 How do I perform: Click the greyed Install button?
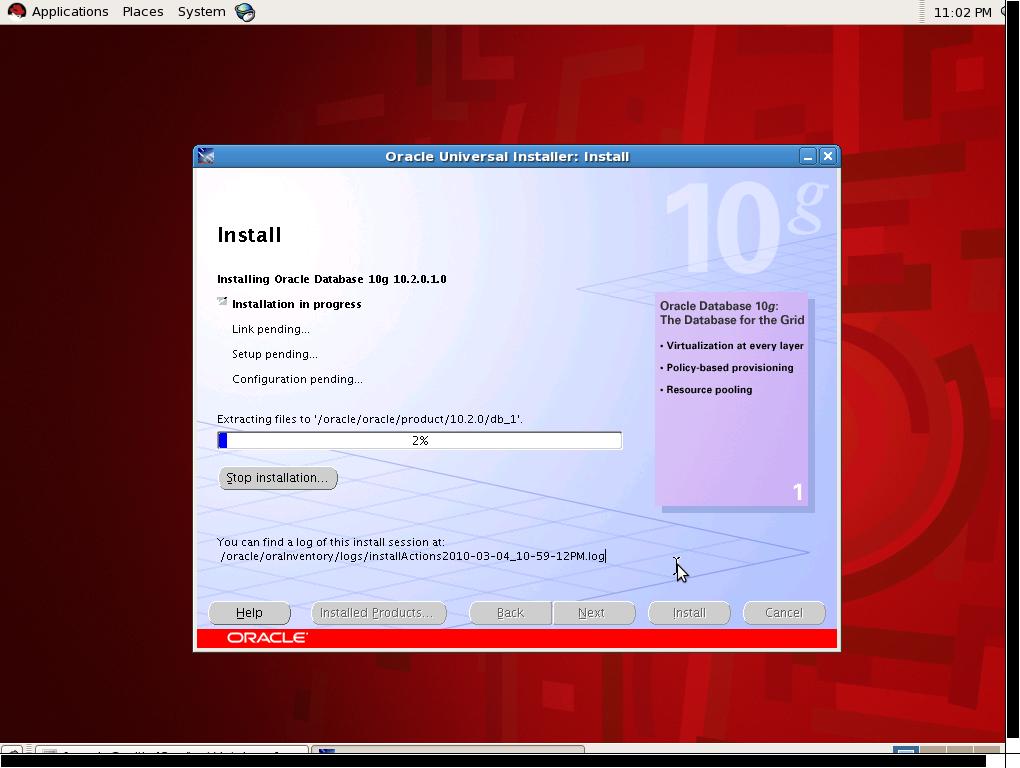pyautogui.click(x=689, y=613)
